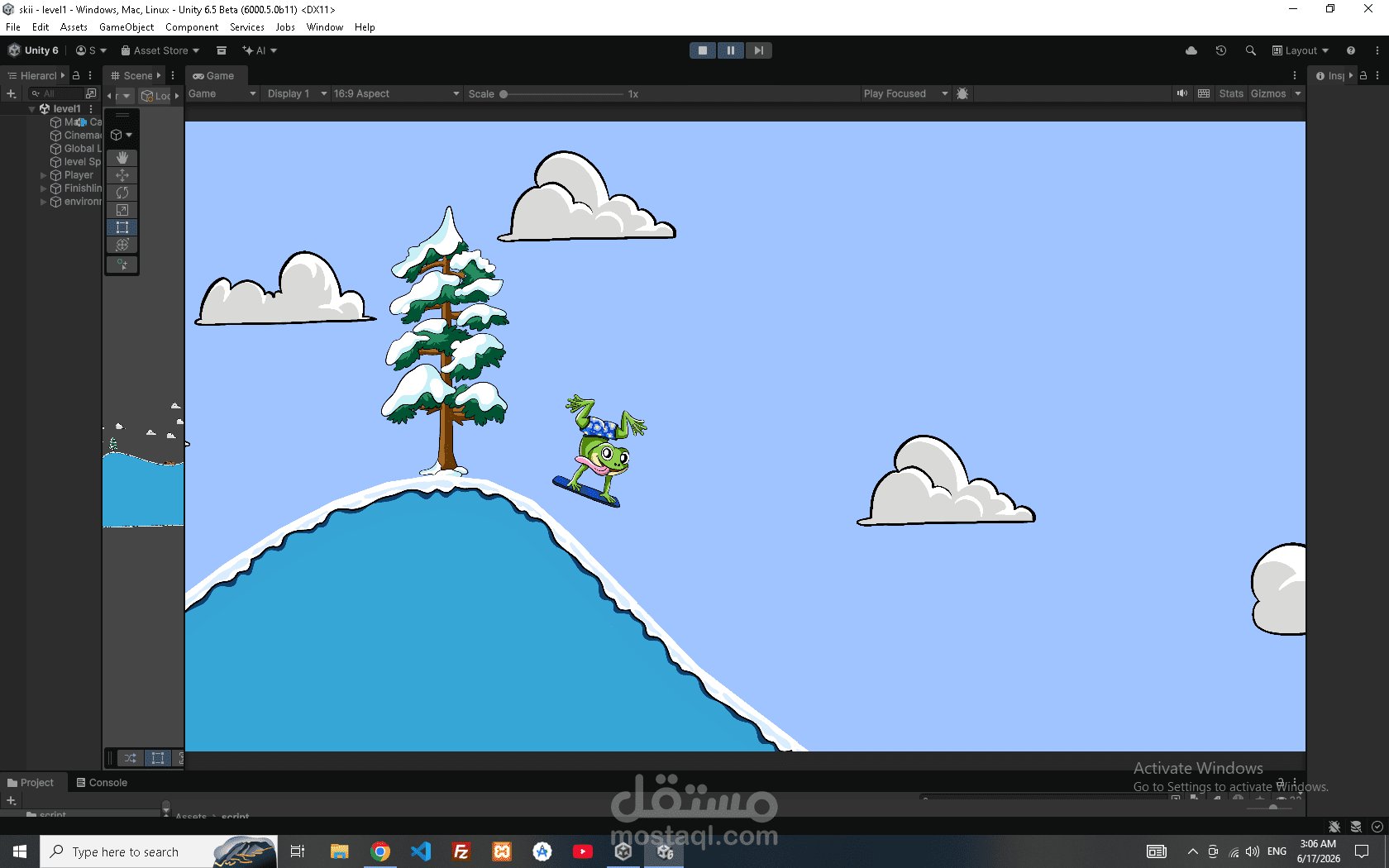Open the Display 1 dropdown
1389x868 pixels.
pos(298,93)
